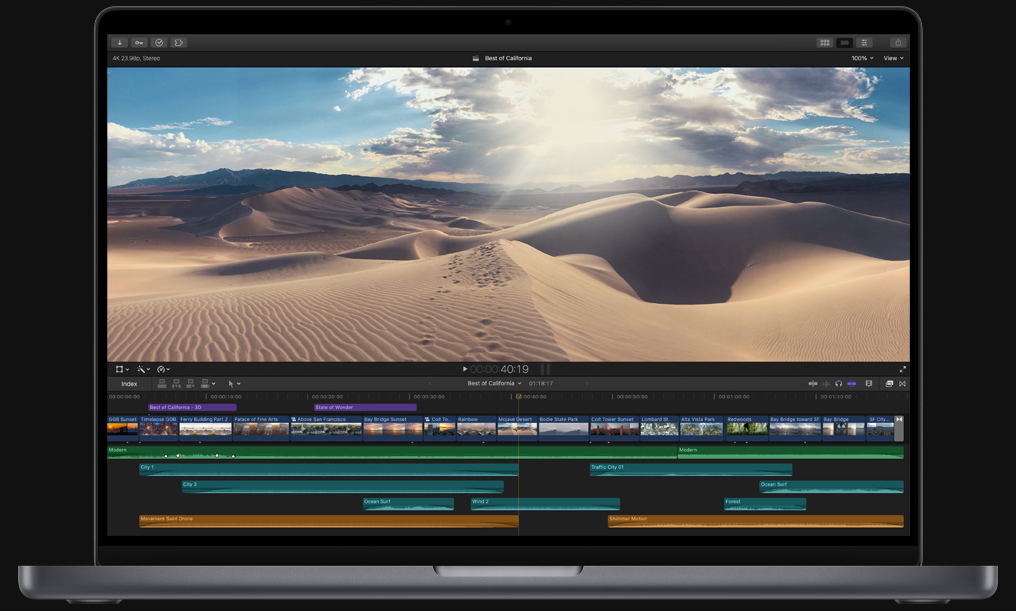Select the Alta Vista Park clip

tap(702, 429)
